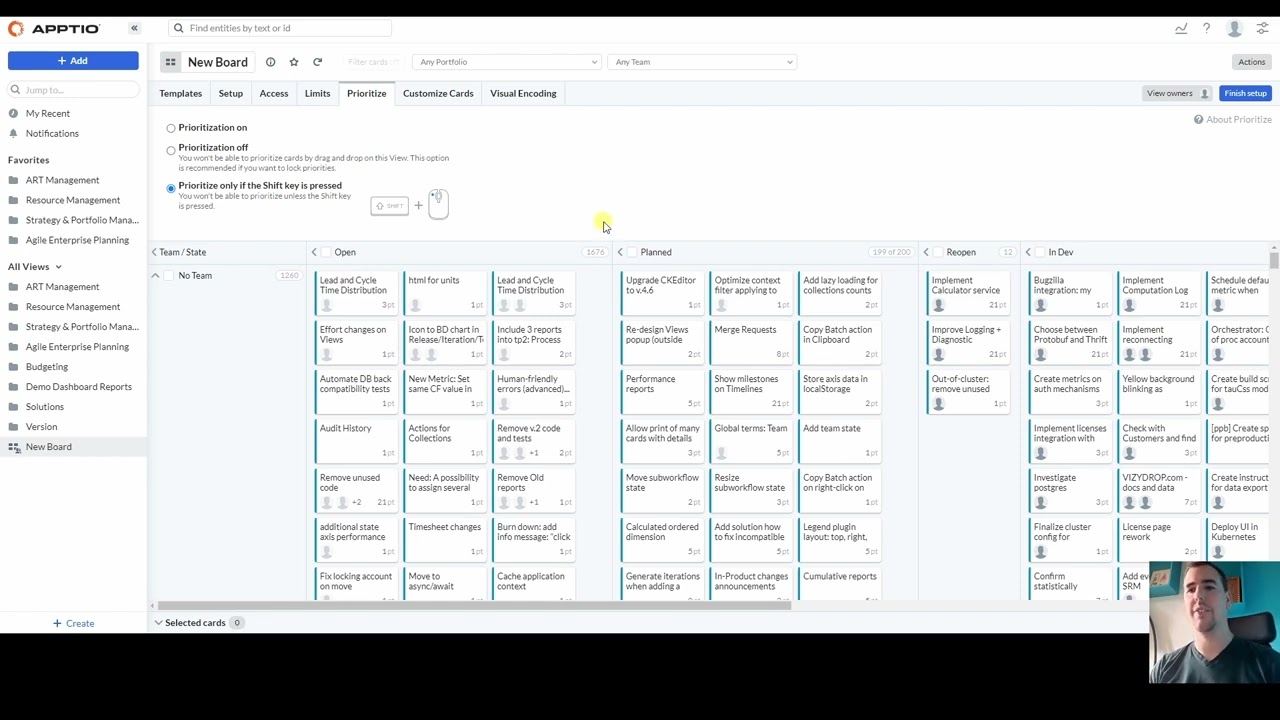
Task: Click About Prioritize help icon
Action: (1198, 119)
